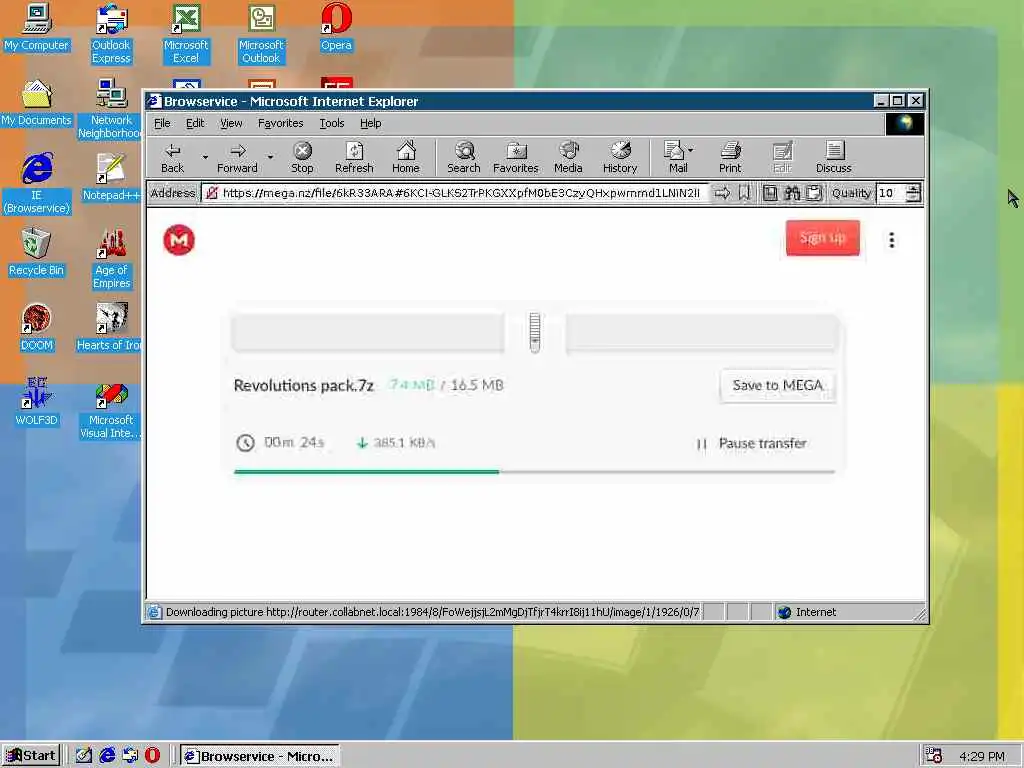Open the History toolbar button
1024x768 pixels.
point(620,158)
